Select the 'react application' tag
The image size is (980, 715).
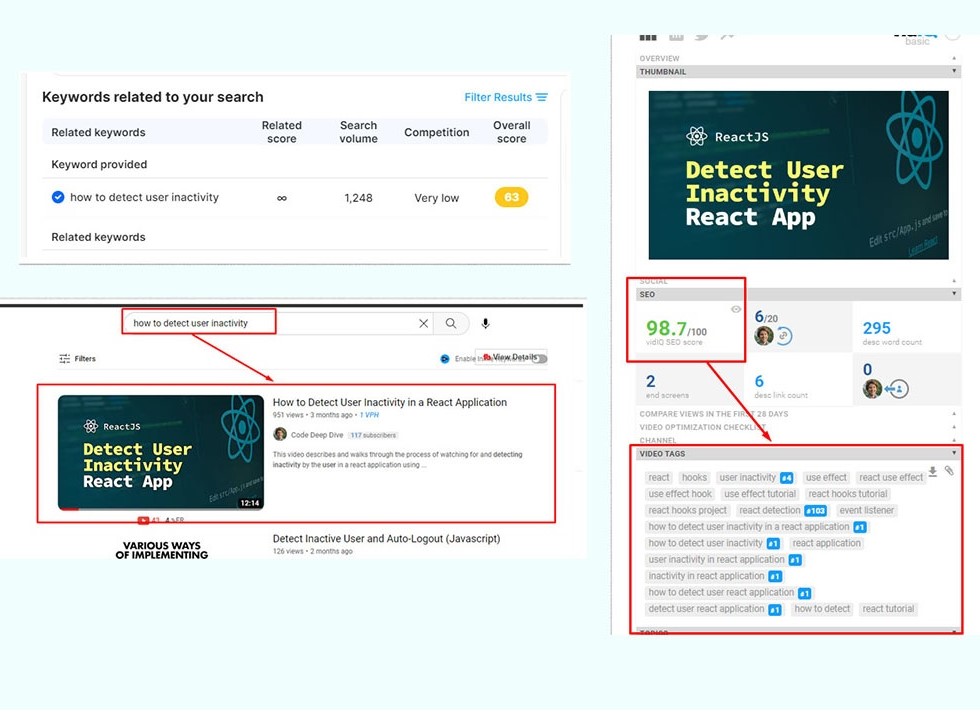(x=826, y=543)
